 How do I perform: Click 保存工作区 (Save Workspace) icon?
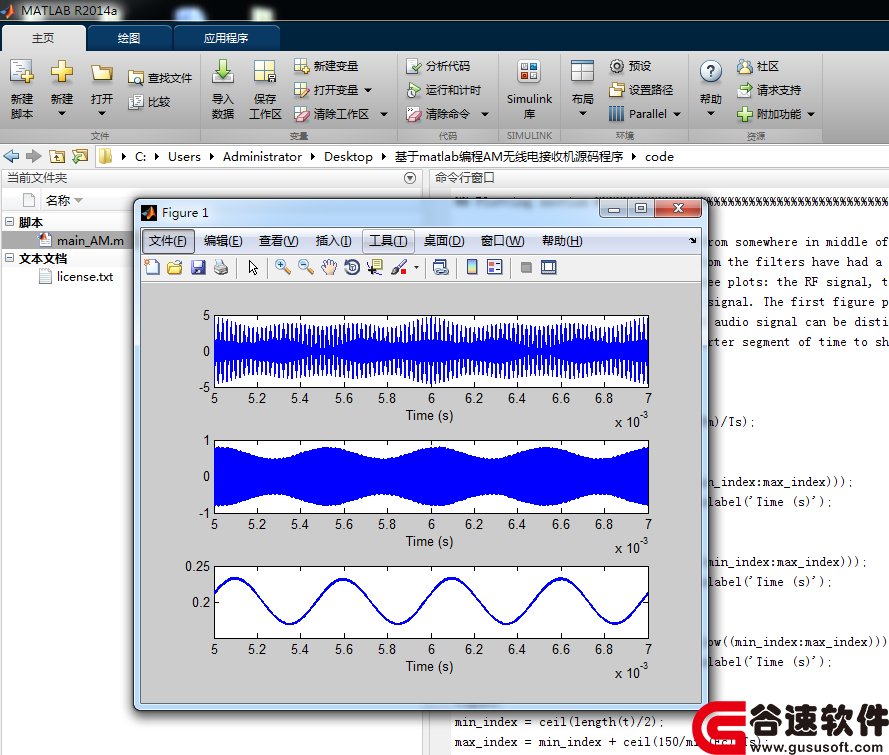point(265,90)
